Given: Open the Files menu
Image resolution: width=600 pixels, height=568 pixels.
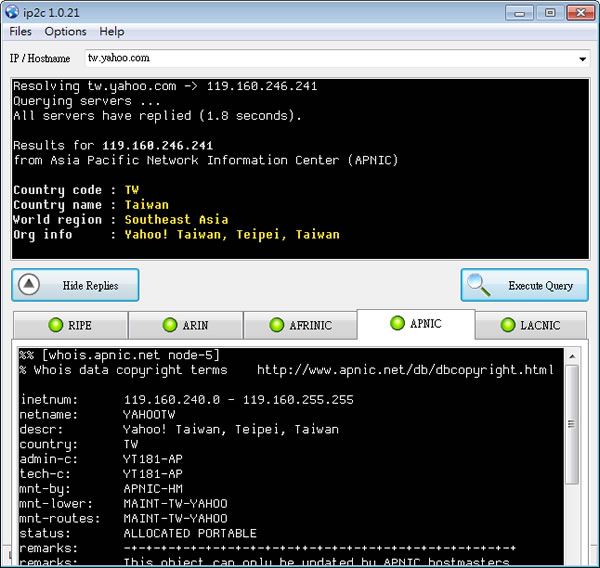Looking at the screenshot, I should point(21,32).
